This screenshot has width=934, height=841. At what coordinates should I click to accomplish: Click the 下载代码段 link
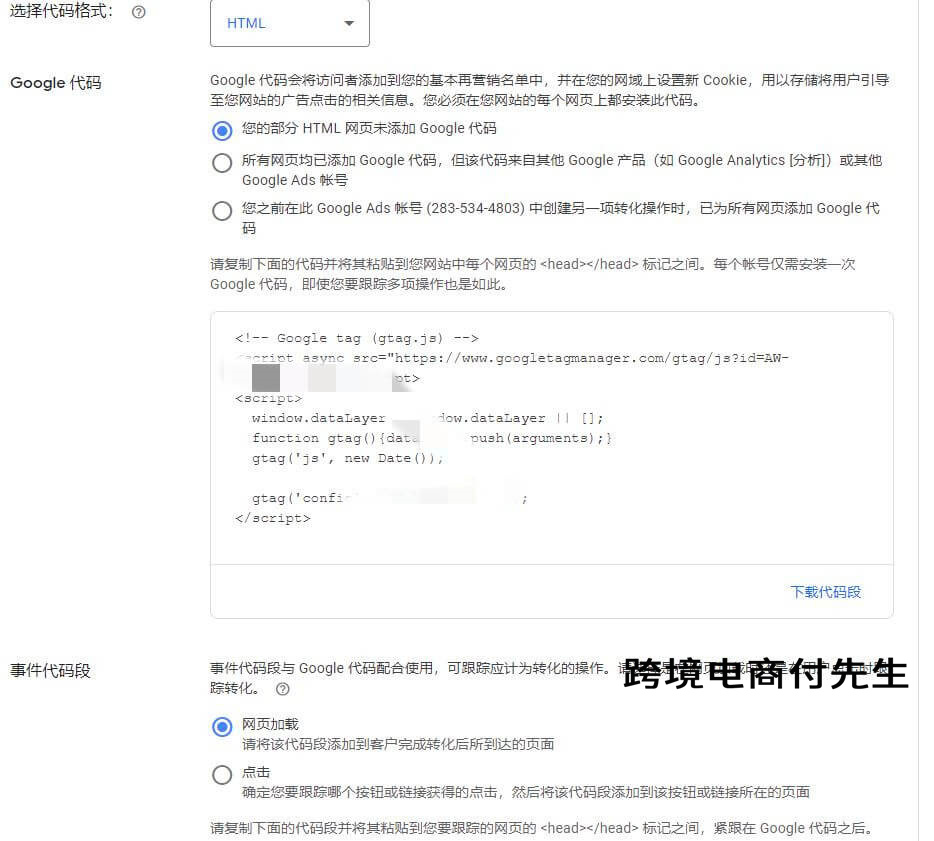coord(825,592)
